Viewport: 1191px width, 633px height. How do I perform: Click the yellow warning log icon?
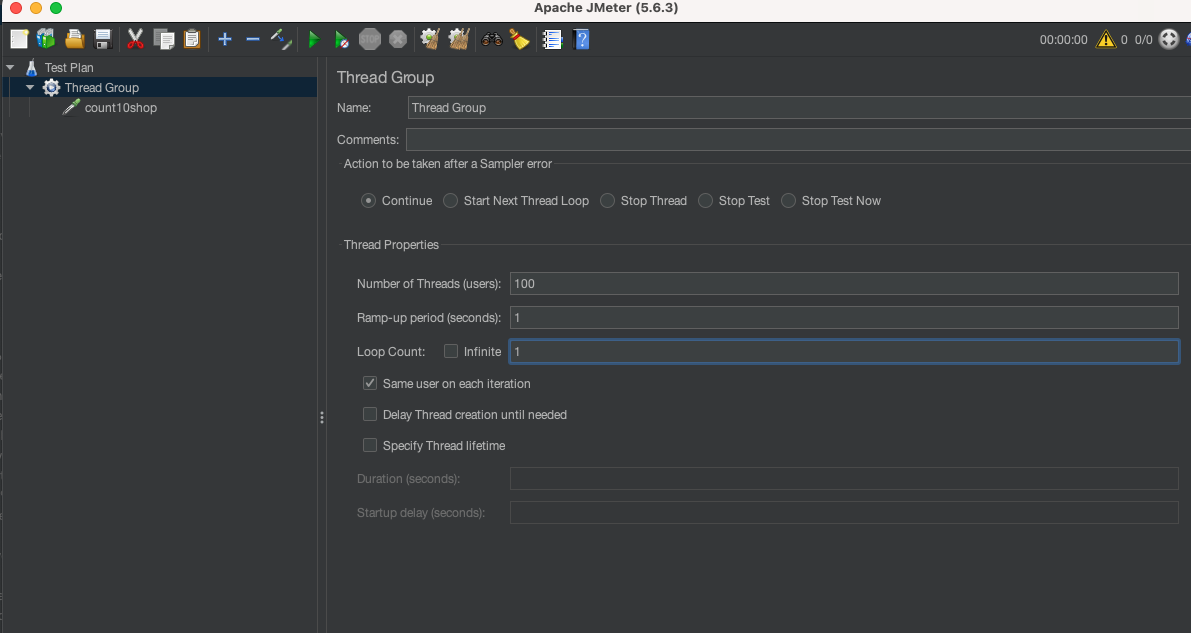(1105, 40)
